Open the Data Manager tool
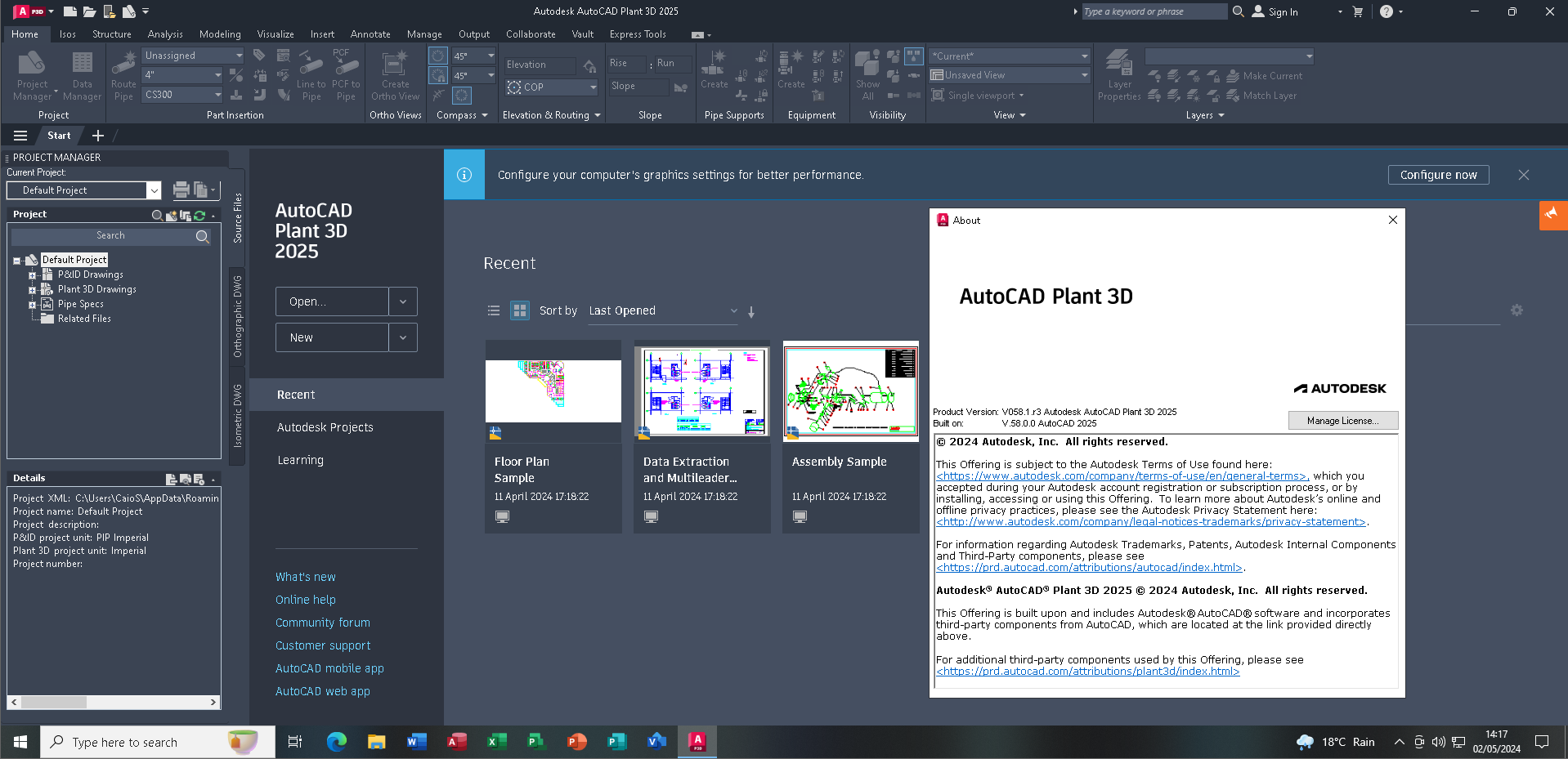Image resolution: width=1568 pixels, height=759 pixels. pyautogui.click(x=83, y=75)
